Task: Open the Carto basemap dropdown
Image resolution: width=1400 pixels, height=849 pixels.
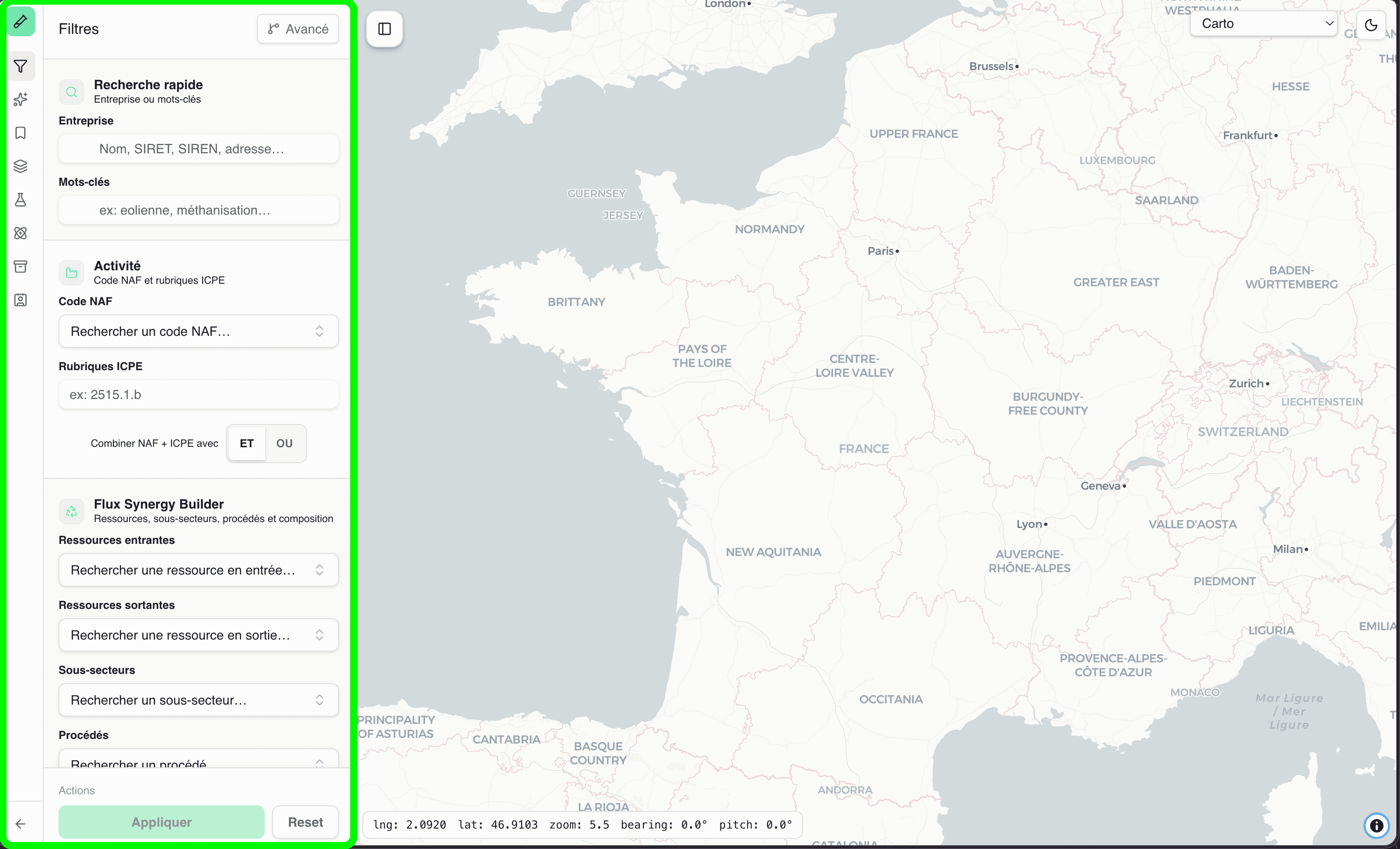Action: coord(1263,24)
